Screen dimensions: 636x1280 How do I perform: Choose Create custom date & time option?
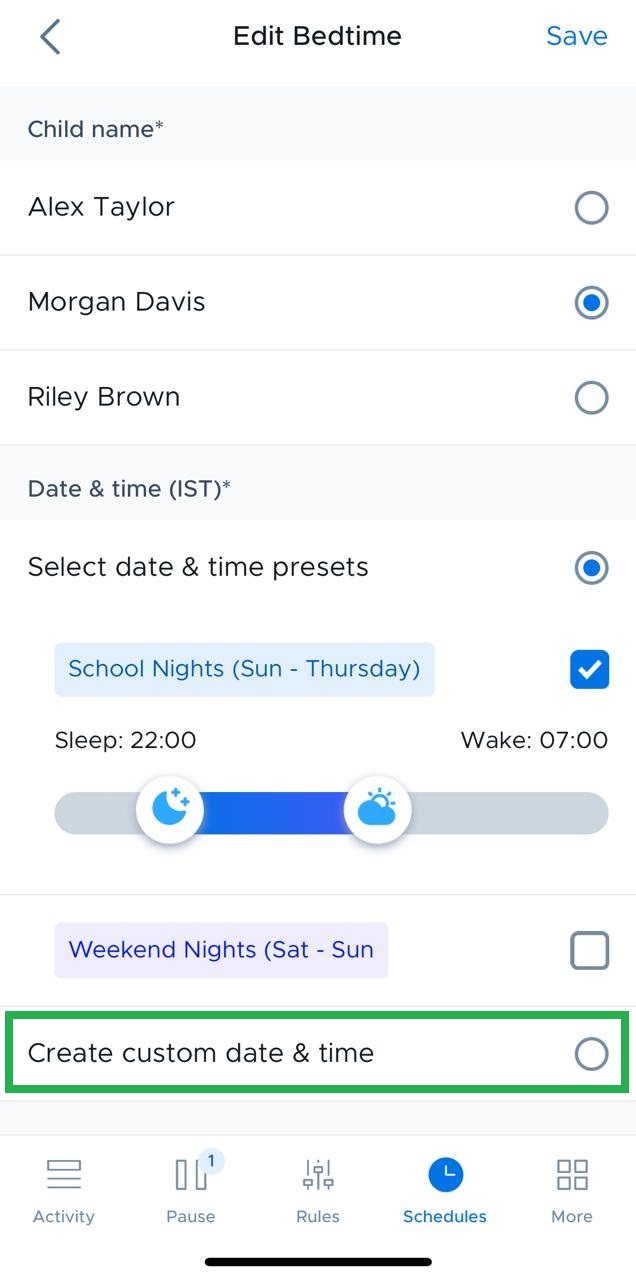[x=591, y=1053]
